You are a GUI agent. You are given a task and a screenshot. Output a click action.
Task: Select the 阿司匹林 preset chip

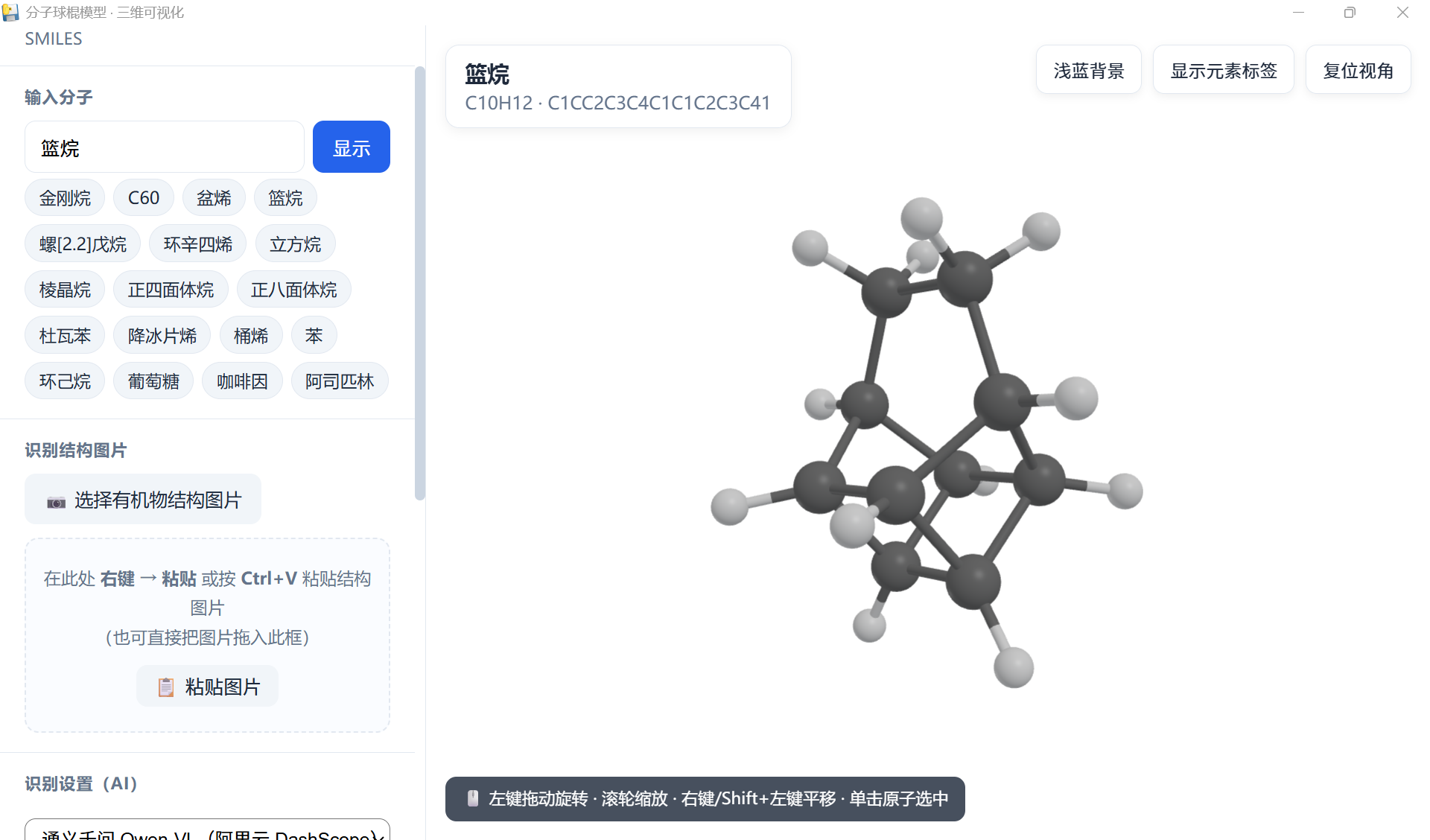tap(340, 381)
